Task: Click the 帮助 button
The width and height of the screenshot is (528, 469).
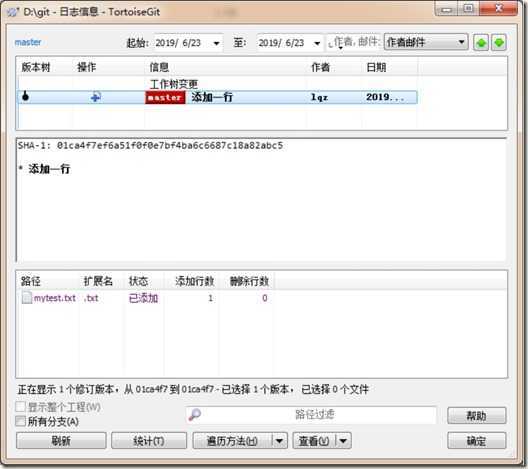Action: tap(476, 416)
